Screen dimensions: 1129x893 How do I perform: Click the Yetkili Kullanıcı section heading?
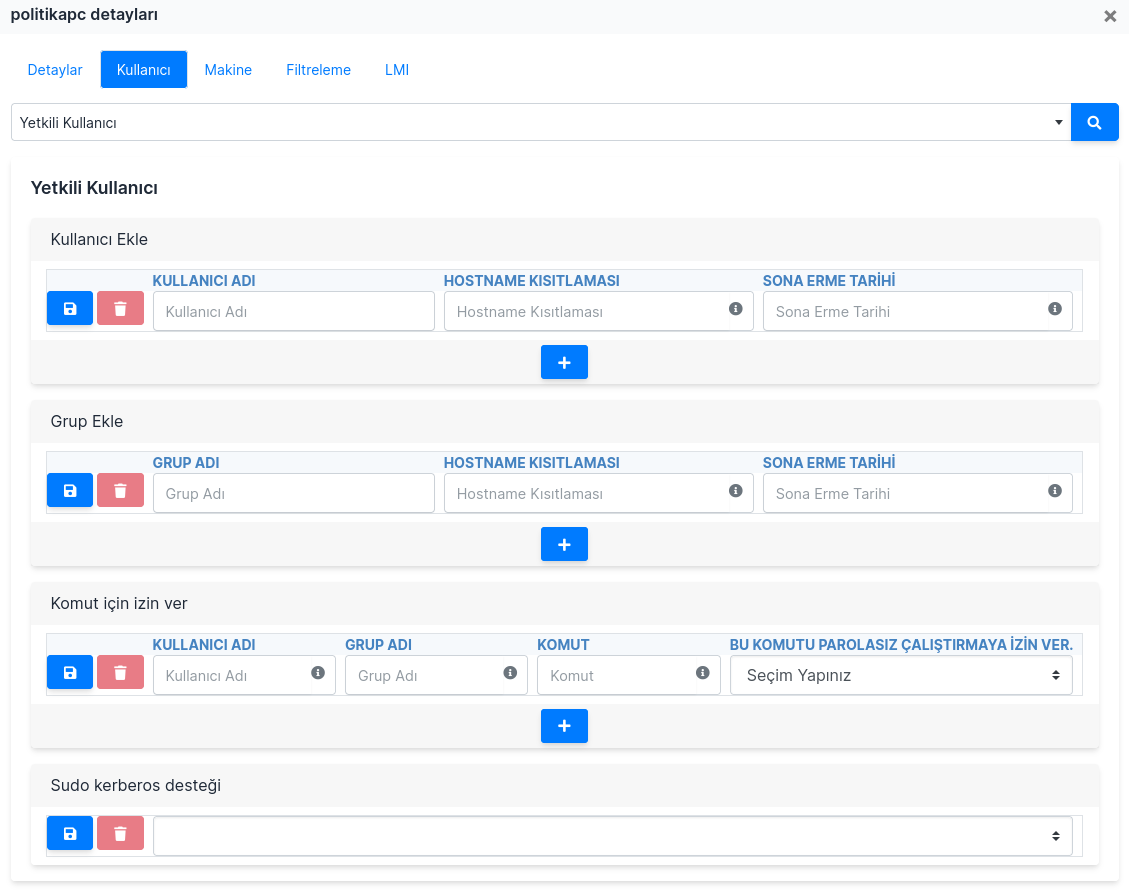(x=94, y=188)
